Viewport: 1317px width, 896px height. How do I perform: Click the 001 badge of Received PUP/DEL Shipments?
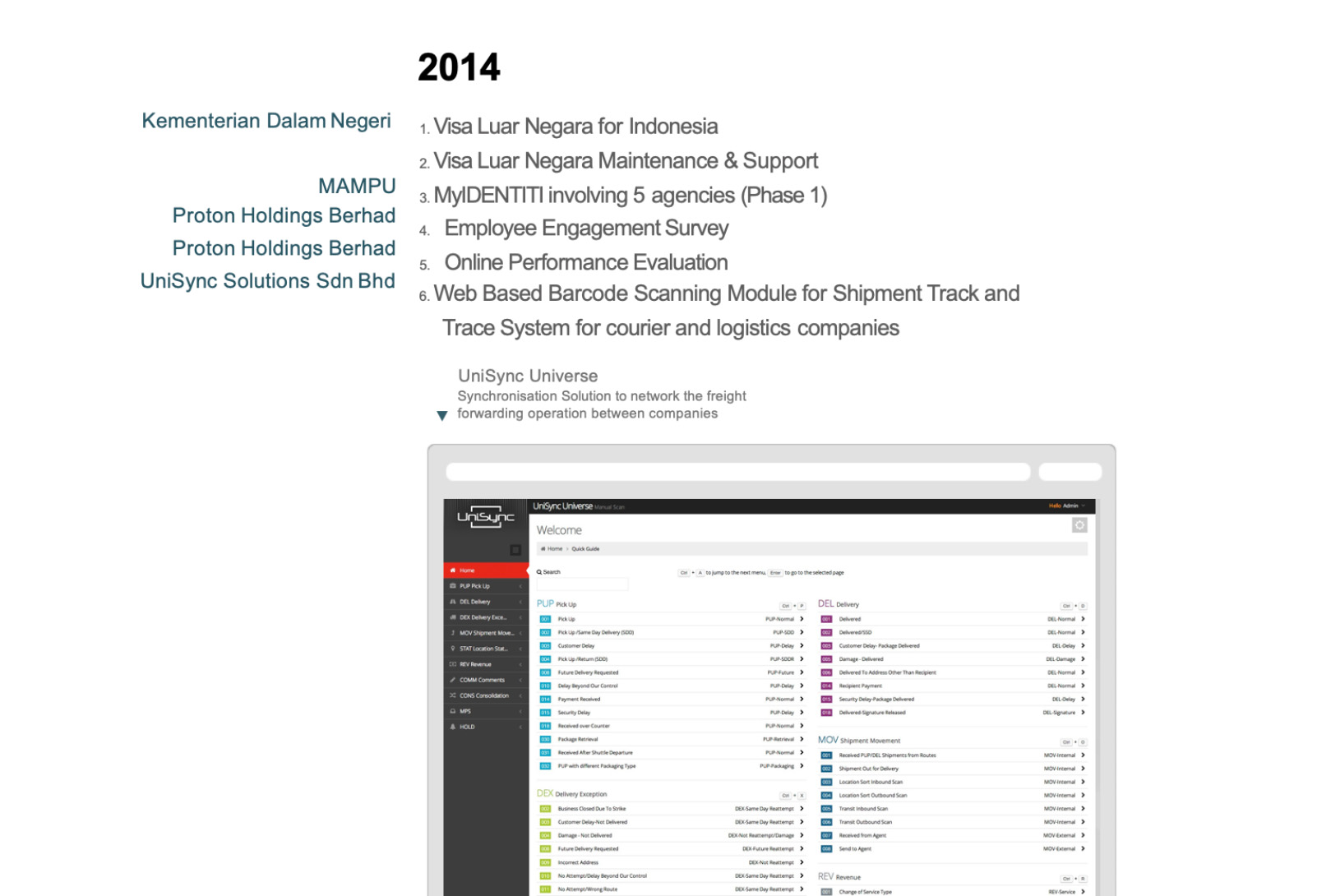(x=826, y=755)
